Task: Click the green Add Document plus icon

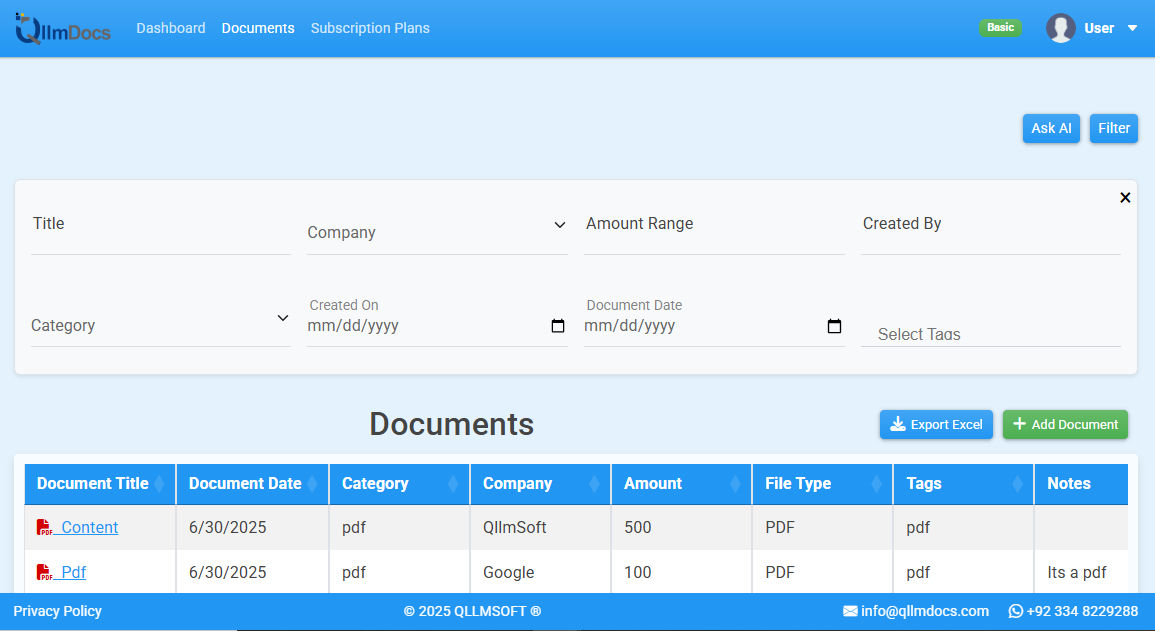Action: [1019, 424]
